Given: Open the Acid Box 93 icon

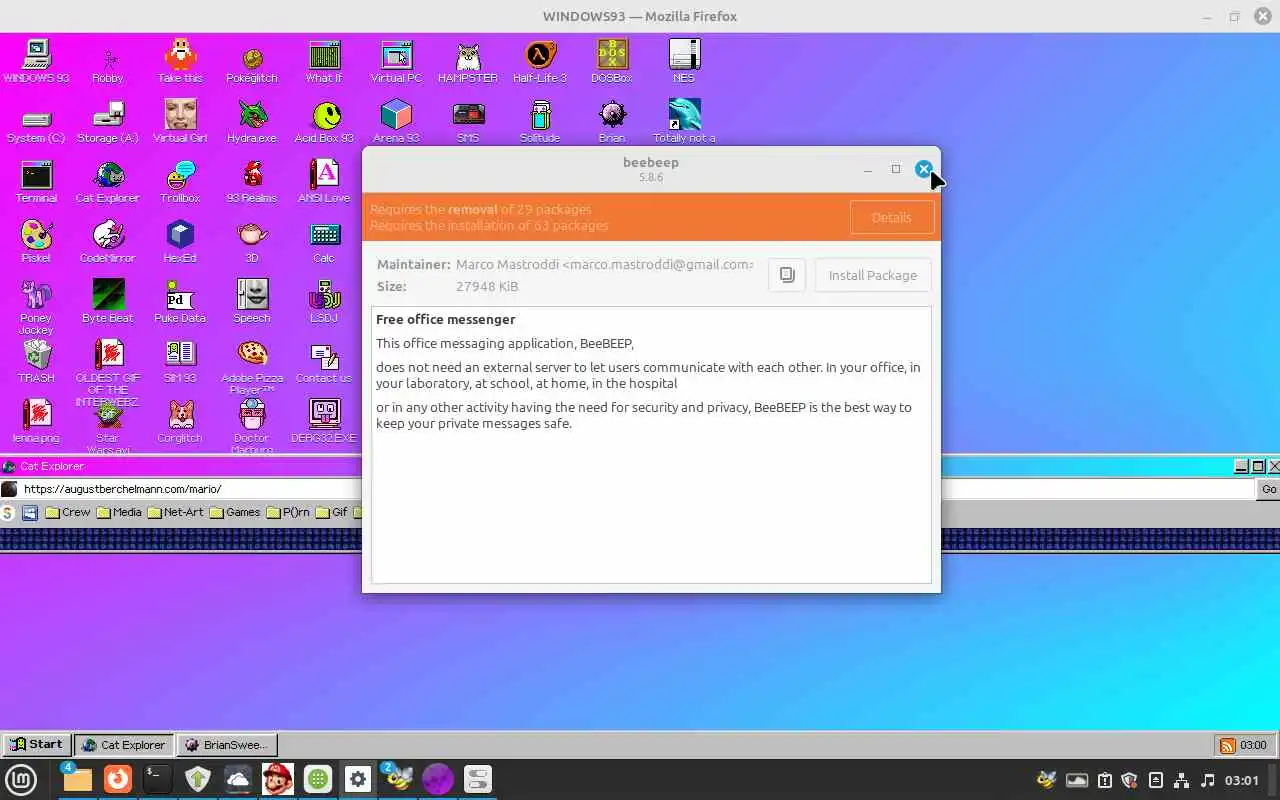Looking at the screenshot, I should pos(324,121).
